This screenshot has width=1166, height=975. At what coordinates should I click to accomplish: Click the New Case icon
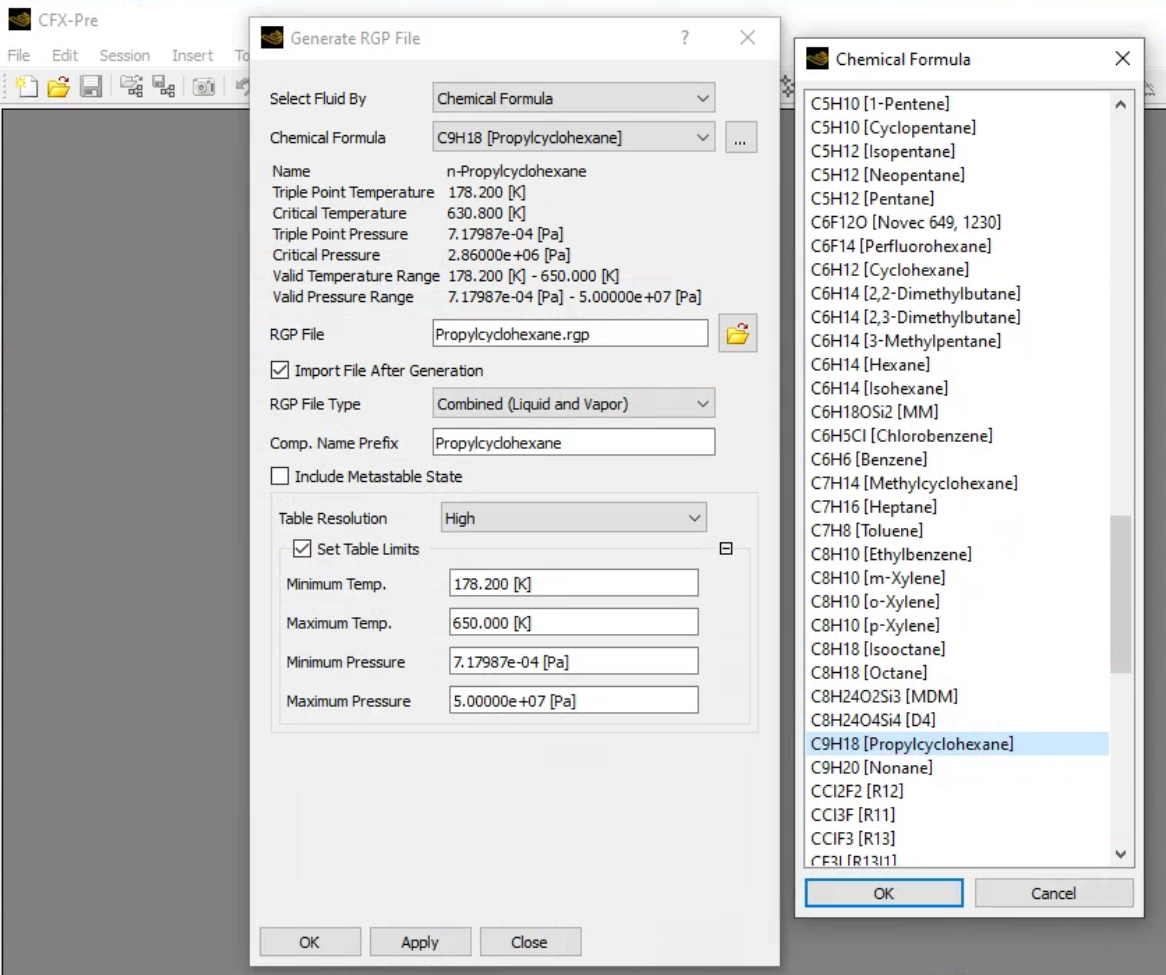point(27,88)
